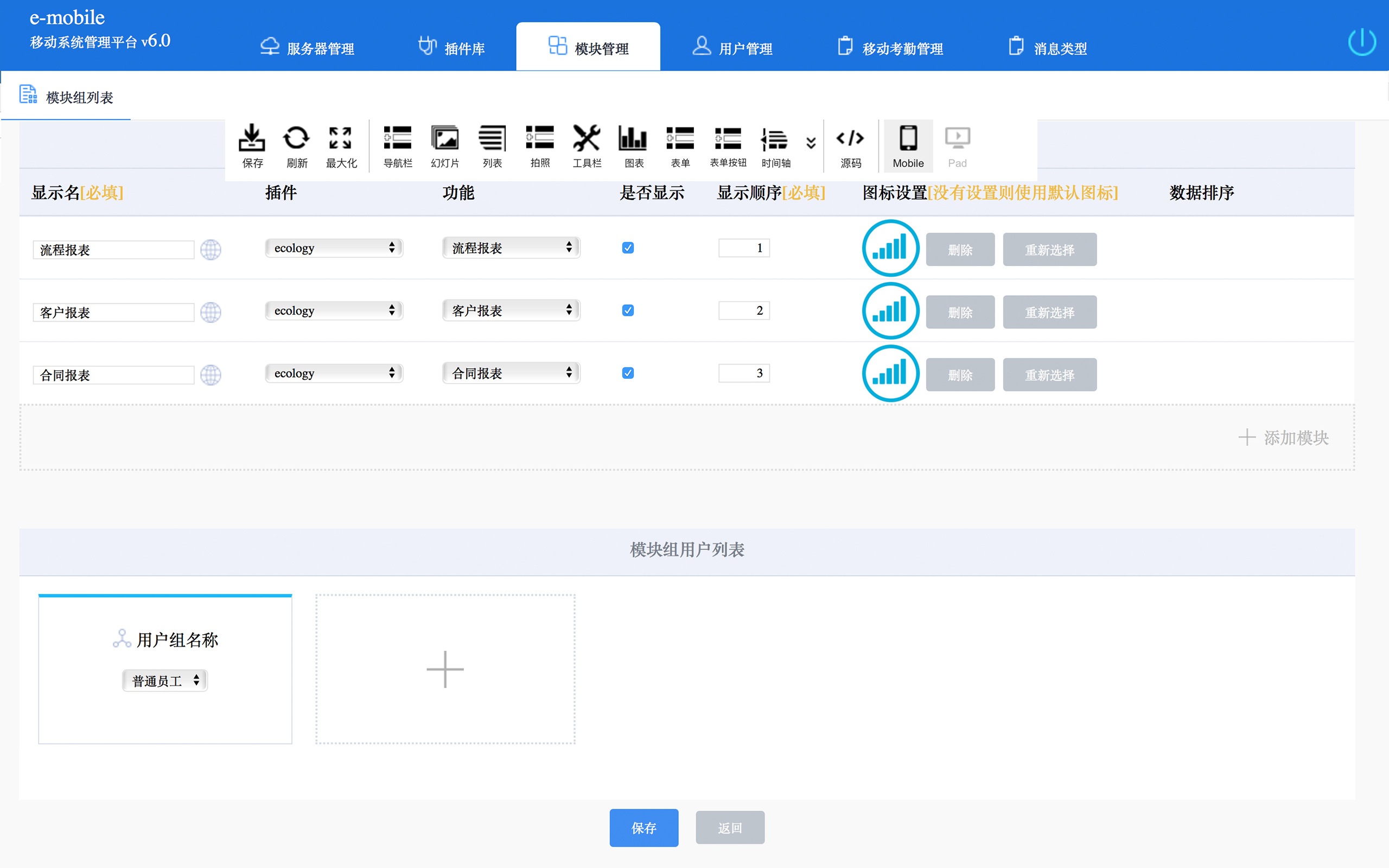Toggle display checkbox for 客户报表 row

tap(628, 310)
